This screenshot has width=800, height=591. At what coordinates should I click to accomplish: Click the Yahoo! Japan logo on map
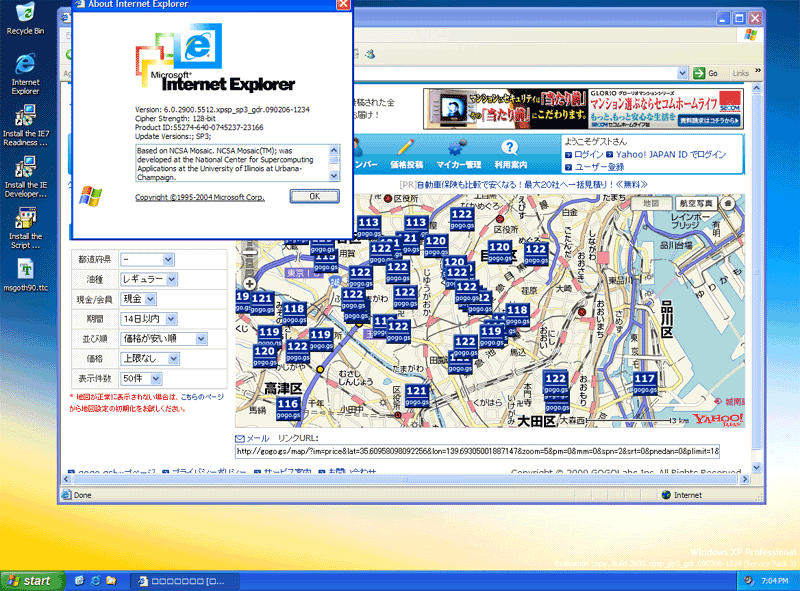[718, 420]
